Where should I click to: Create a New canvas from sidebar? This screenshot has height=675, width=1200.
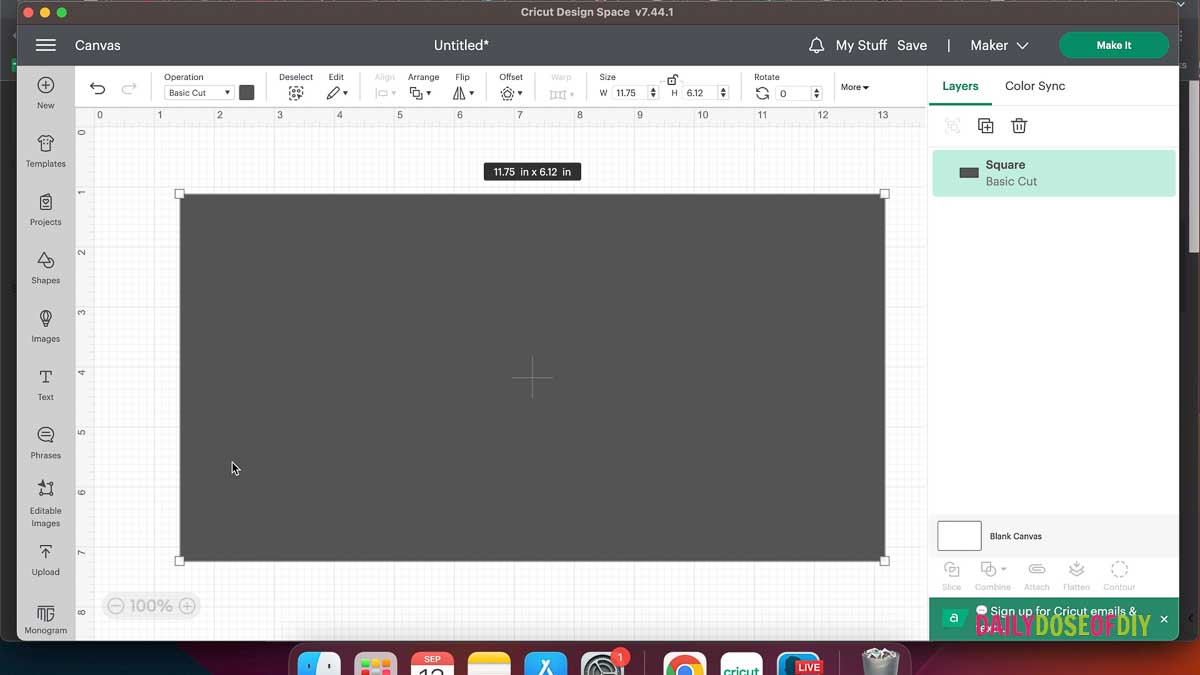(x=46, y=92)
